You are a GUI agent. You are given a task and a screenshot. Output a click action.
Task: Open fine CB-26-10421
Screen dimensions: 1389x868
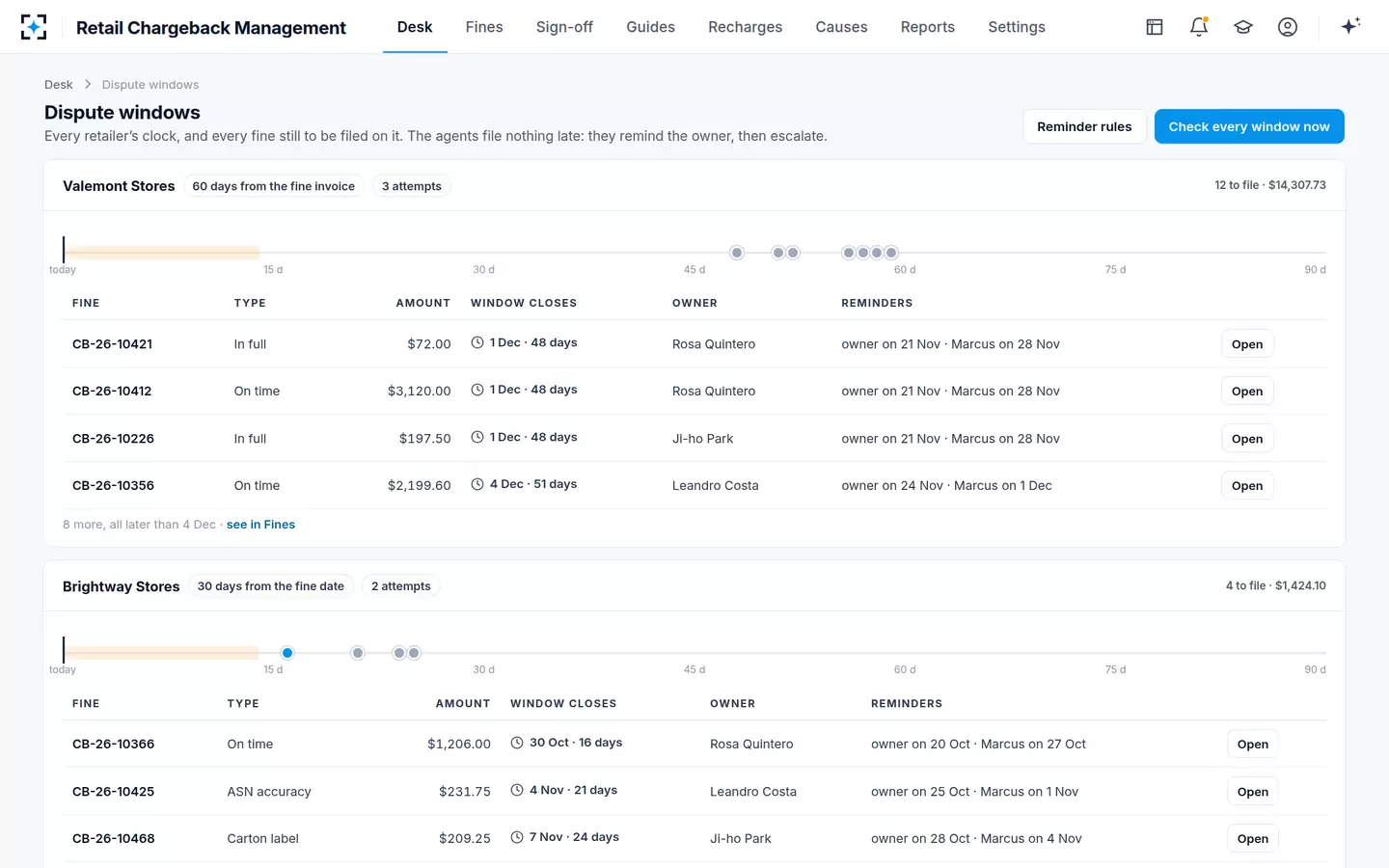point(1247,344)
